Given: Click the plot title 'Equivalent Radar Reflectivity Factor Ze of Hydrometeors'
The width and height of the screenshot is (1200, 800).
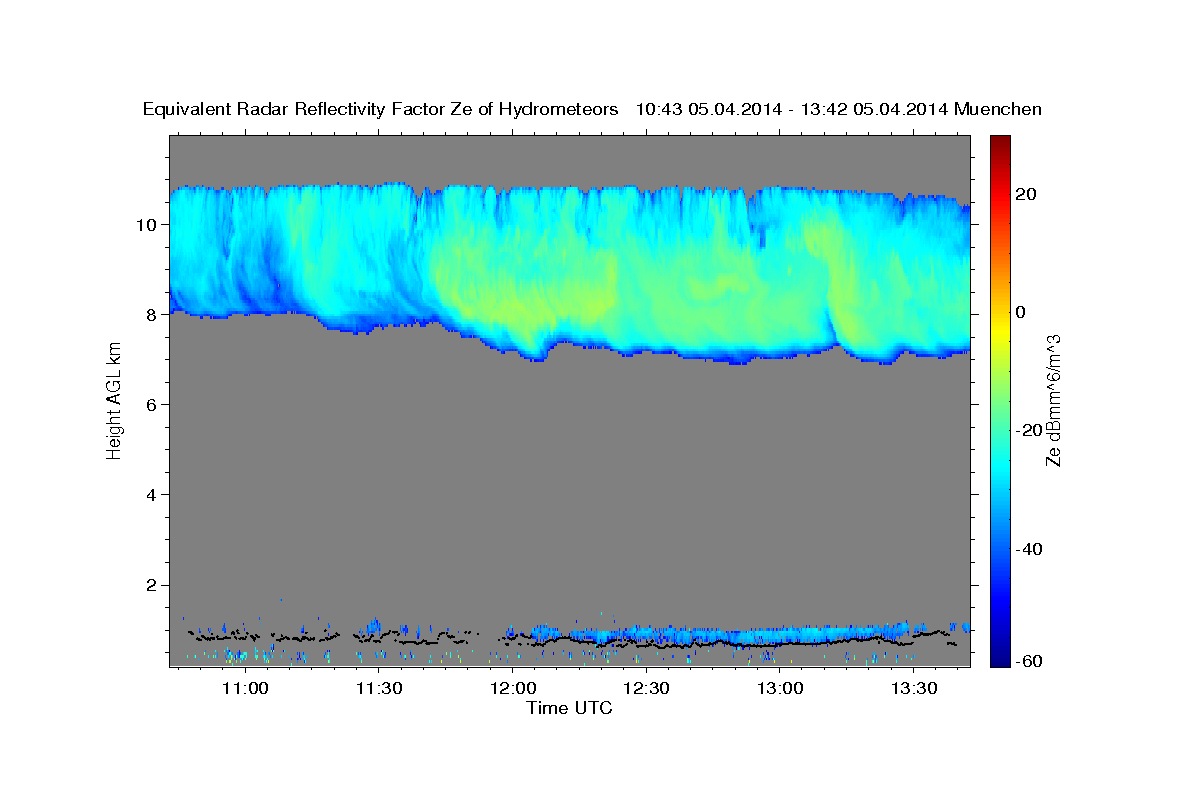Looking at the screenshot, I should click(x=381, y=109).
